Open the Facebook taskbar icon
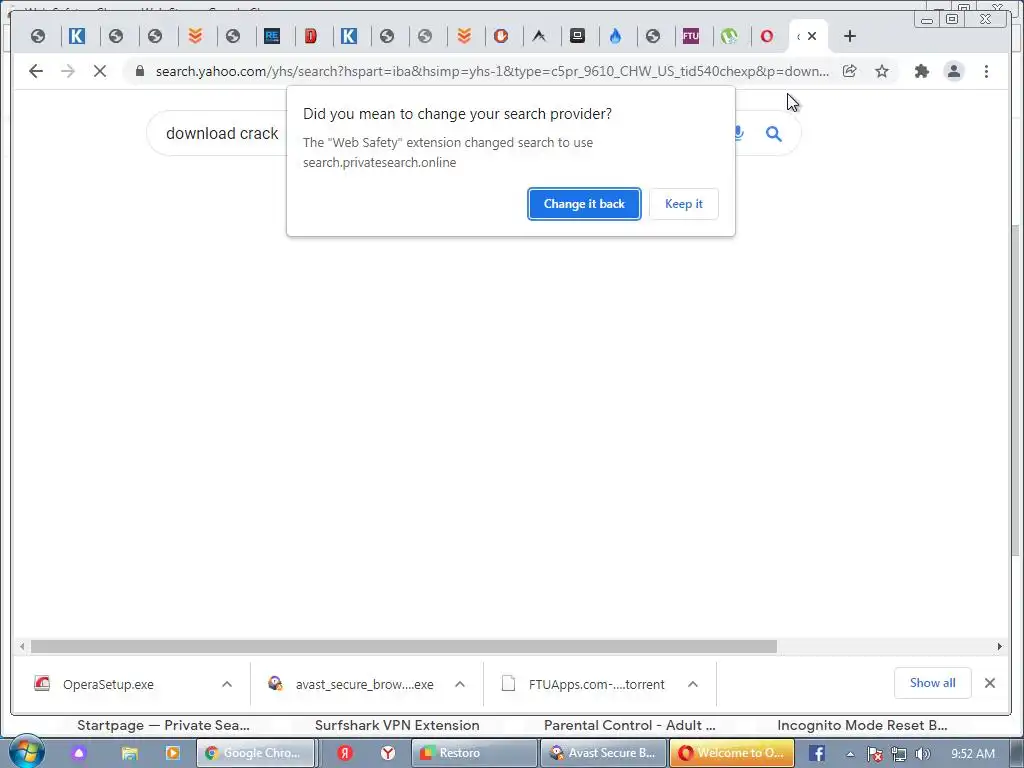This screenshot has height=768, width=1024. coord(817,753)
